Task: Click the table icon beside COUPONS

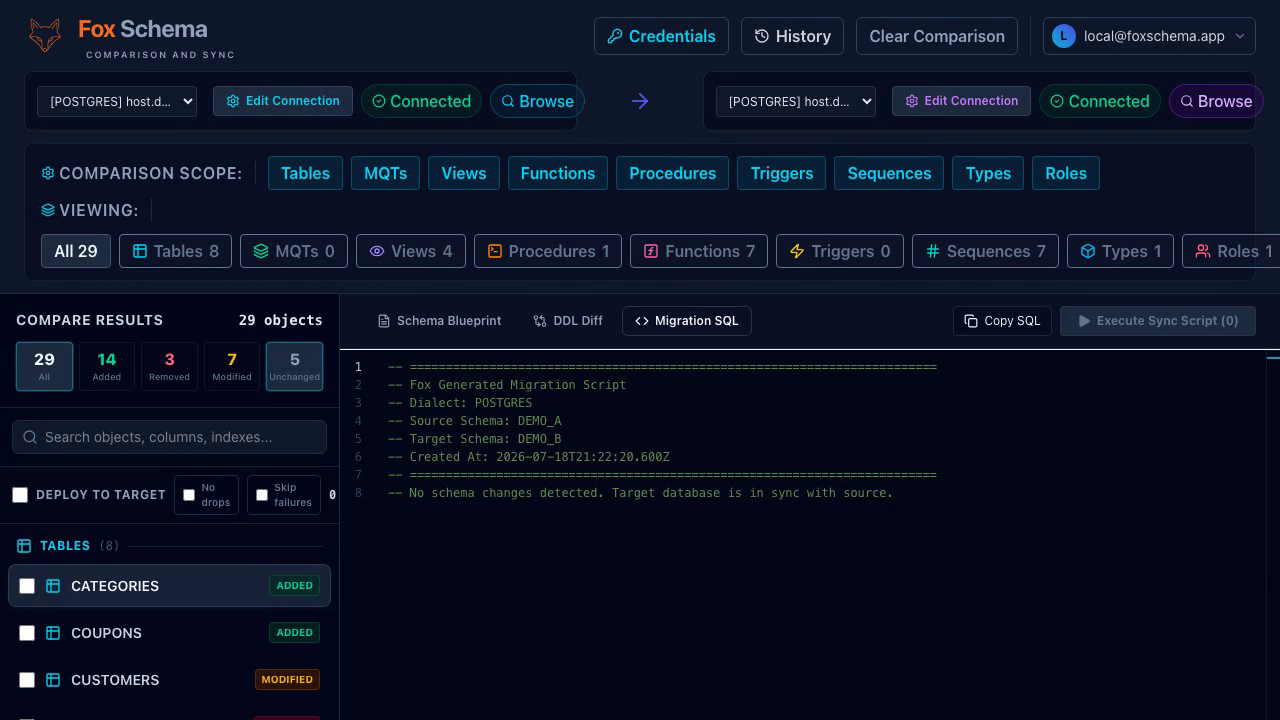Action: coord(53,633)
